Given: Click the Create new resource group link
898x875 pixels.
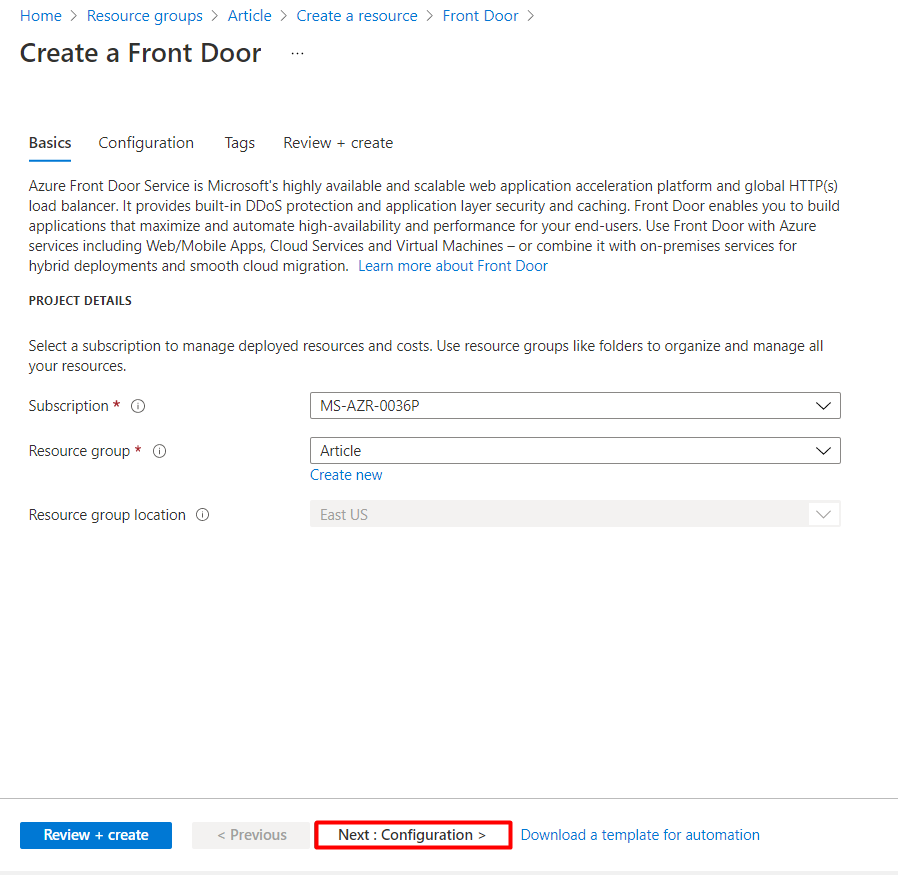Looking at the screenshot, I should point(346,475).
